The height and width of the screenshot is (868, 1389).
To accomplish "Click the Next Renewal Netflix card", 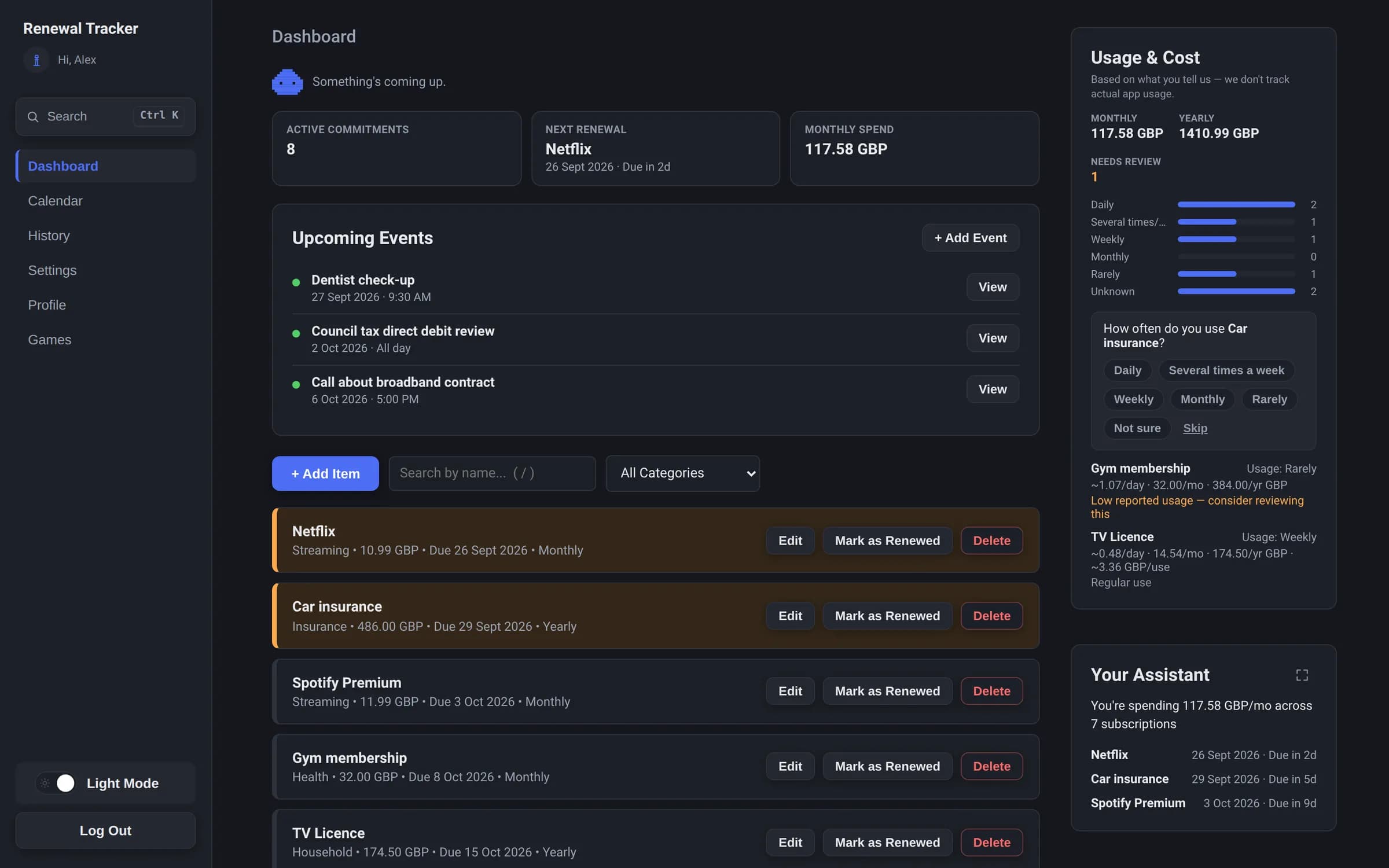I will tap(655, 149).
